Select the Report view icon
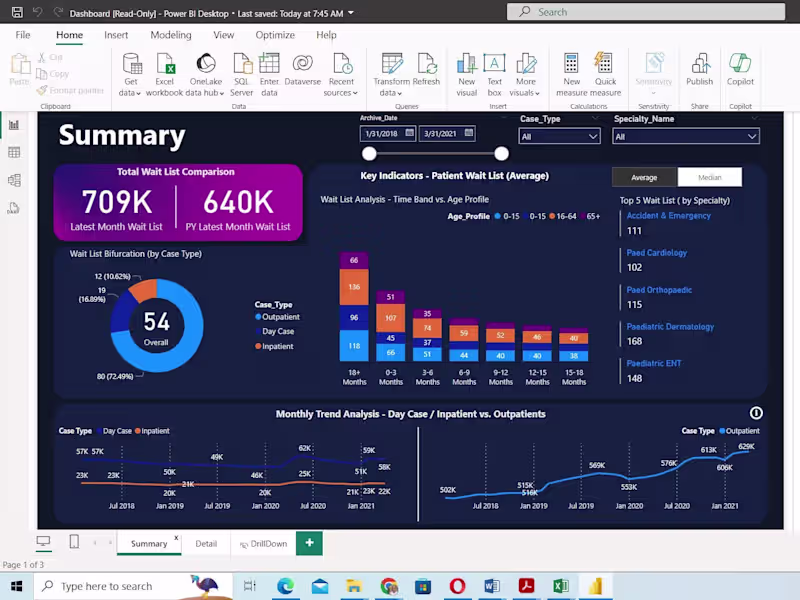800x600 pixels. pyautogui.click(x=14, y=125)
